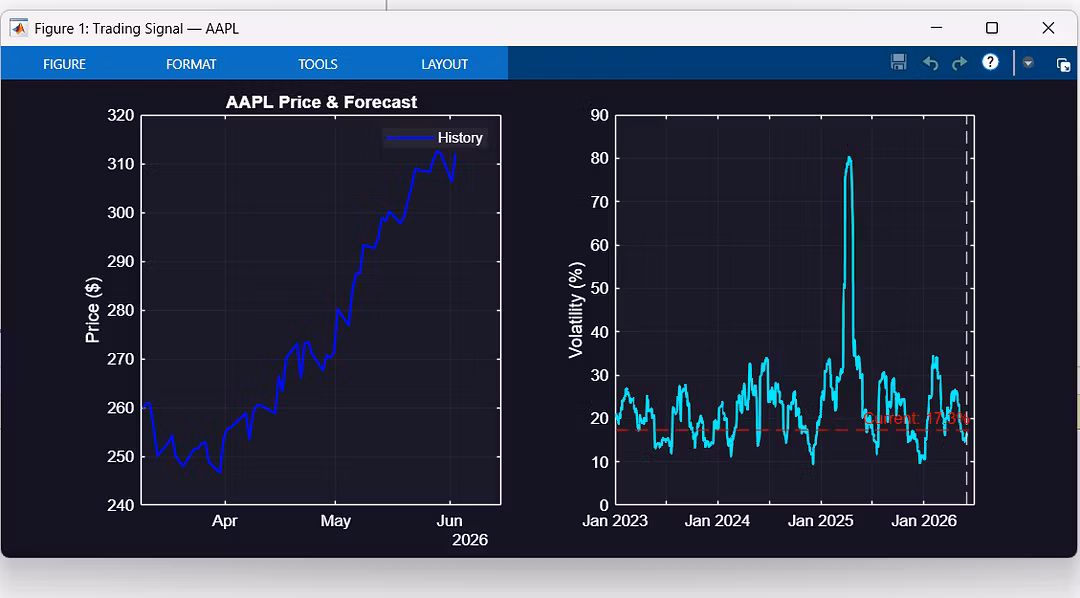This screenshot has height=598, width=1080.
Task: Open the Help question mark icon
Action: click(x=990, y=62)
